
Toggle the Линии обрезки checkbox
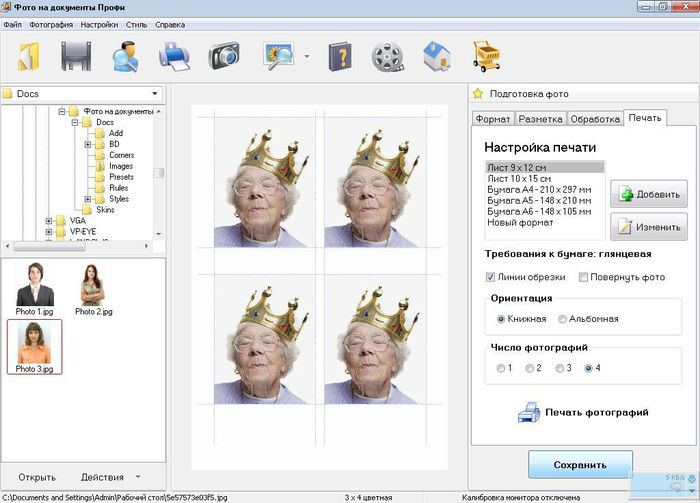(x=490, y=277)
